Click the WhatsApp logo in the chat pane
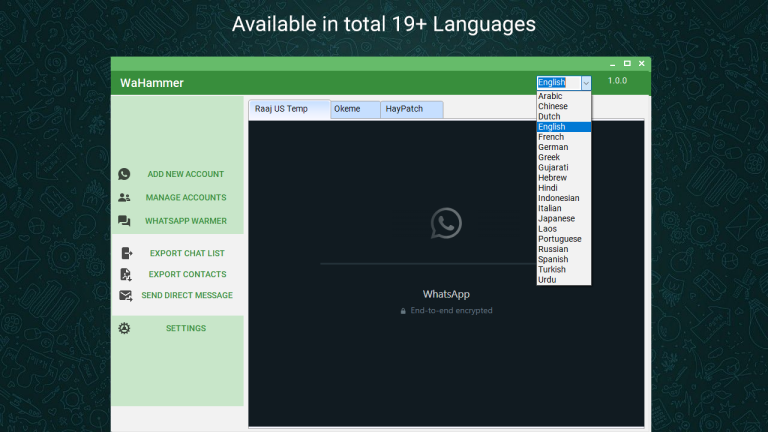Image resolution: width=768 pixels, height=432 pixels. pos(446,223)
